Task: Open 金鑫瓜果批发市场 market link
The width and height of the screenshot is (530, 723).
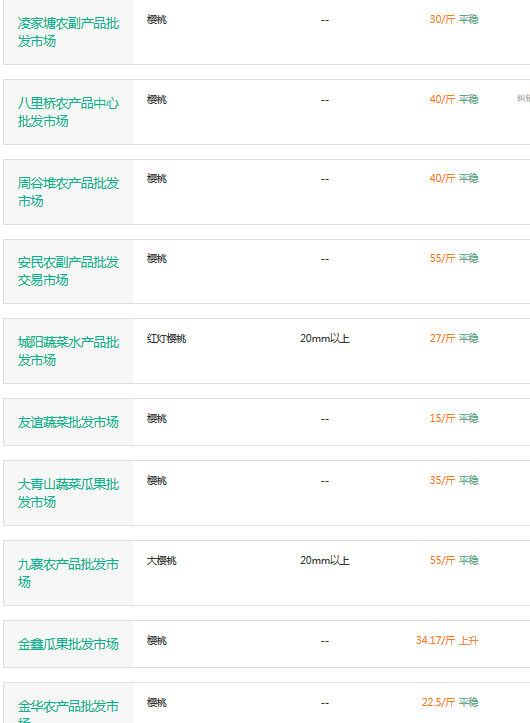Action: pyautogui.click(x=68, y=644)
